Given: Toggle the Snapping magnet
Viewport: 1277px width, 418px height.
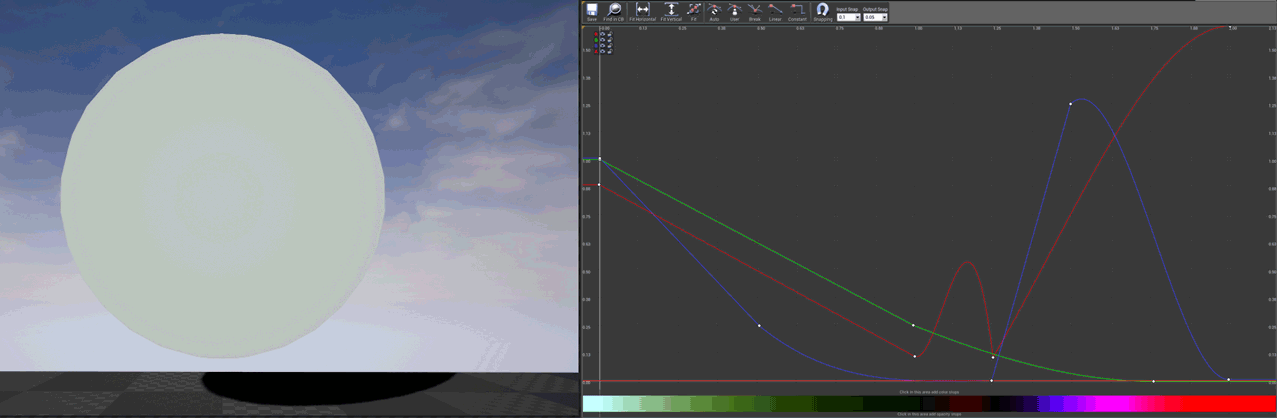Looking at the screenshot, I should [x=822, y=10].
